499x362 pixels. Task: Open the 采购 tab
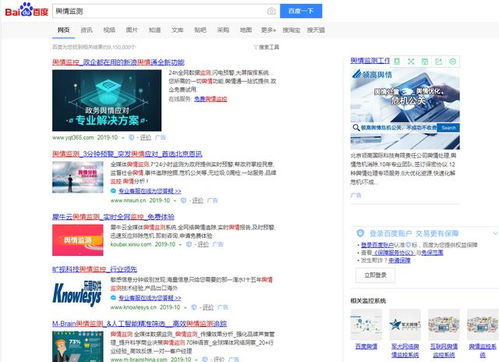click(223, 30)
